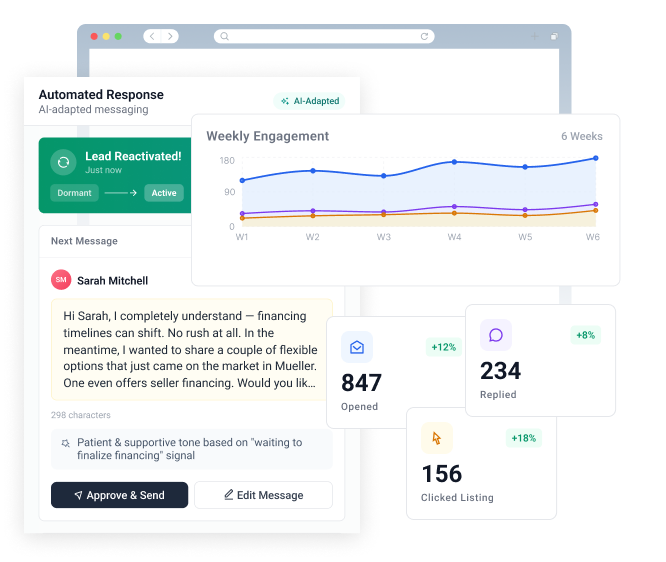Click the +18% Clicked Listing badge
This screenshot has height=562, width=666.
coord(523,438)
